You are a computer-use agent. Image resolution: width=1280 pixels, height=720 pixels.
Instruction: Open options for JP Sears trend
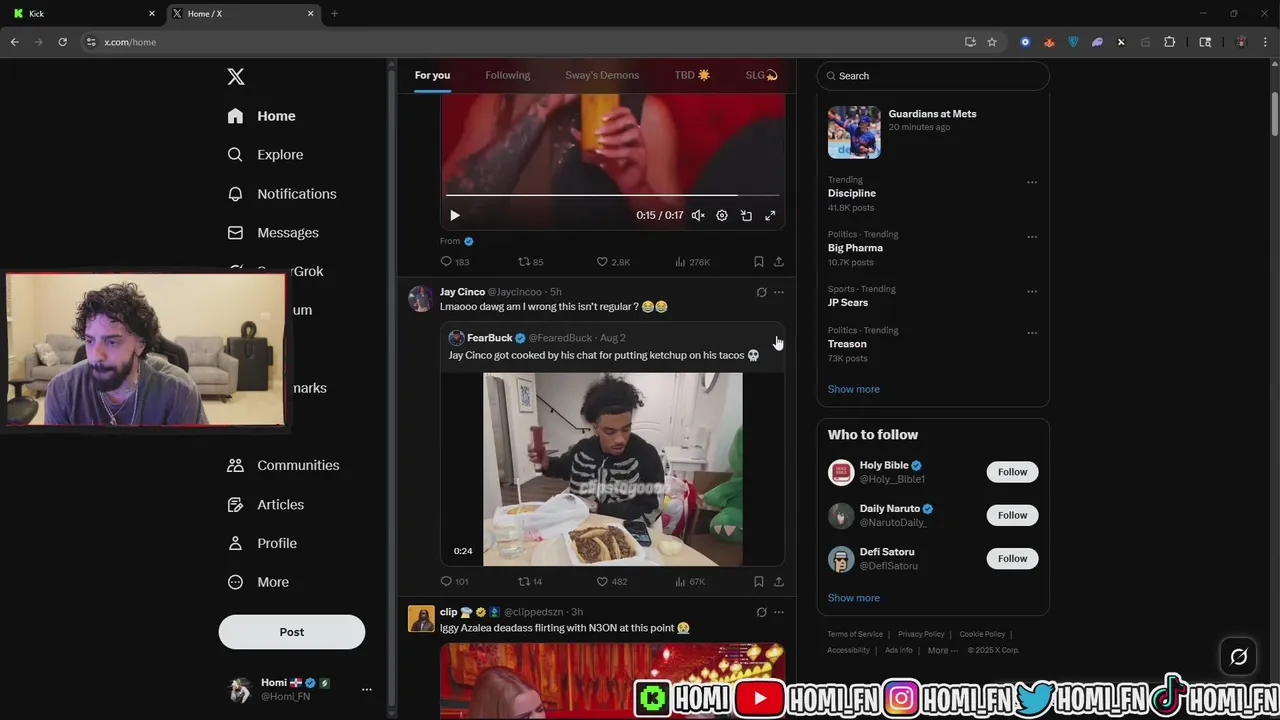1032,292
